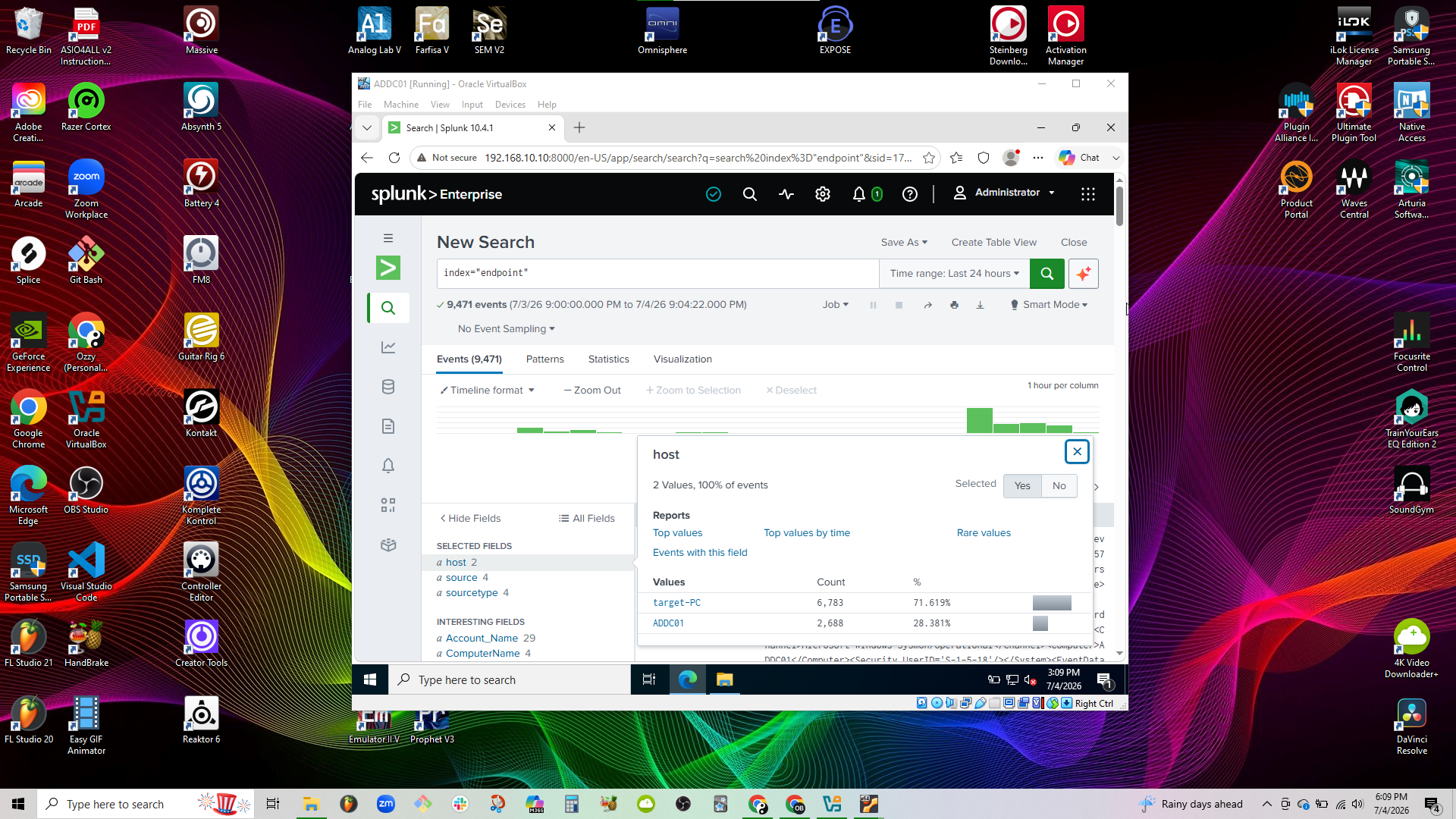Share the search job arrow icon
This screenshot has height=819, width=1456.
927,305
